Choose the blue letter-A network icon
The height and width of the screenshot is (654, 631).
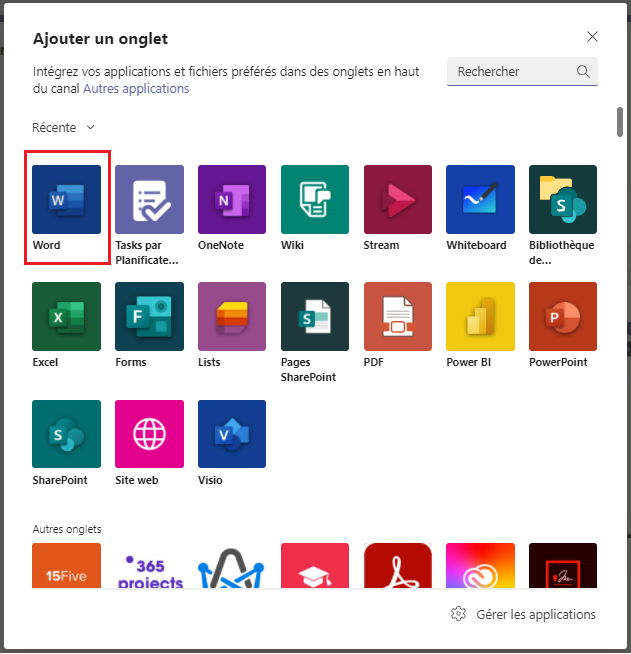click(x=232, y=566)
